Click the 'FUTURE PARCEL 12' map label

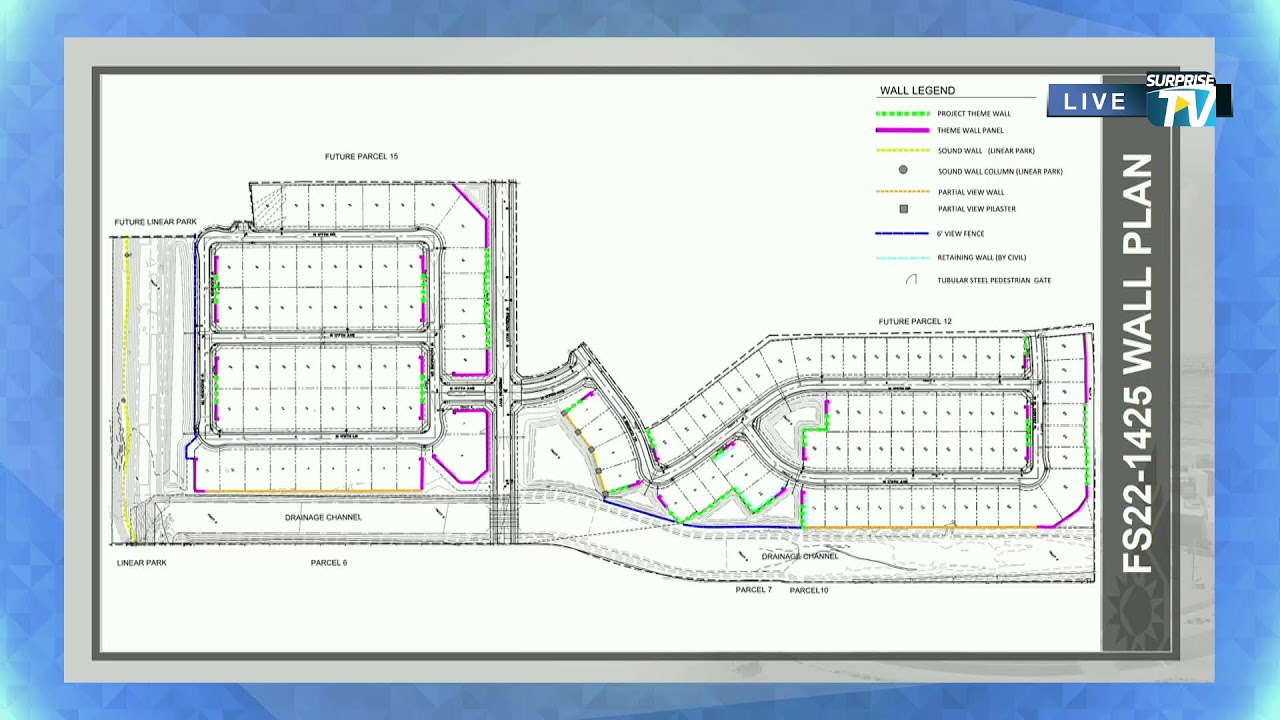tap(915, 321)
